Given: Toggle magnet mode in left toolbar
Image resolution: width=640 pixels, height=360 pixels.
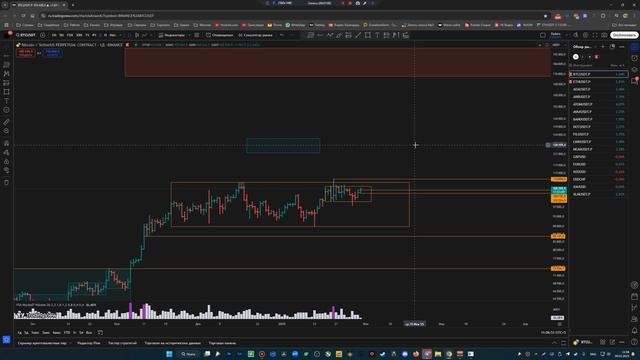Looking at the screenshot, I should coord(7,143).
